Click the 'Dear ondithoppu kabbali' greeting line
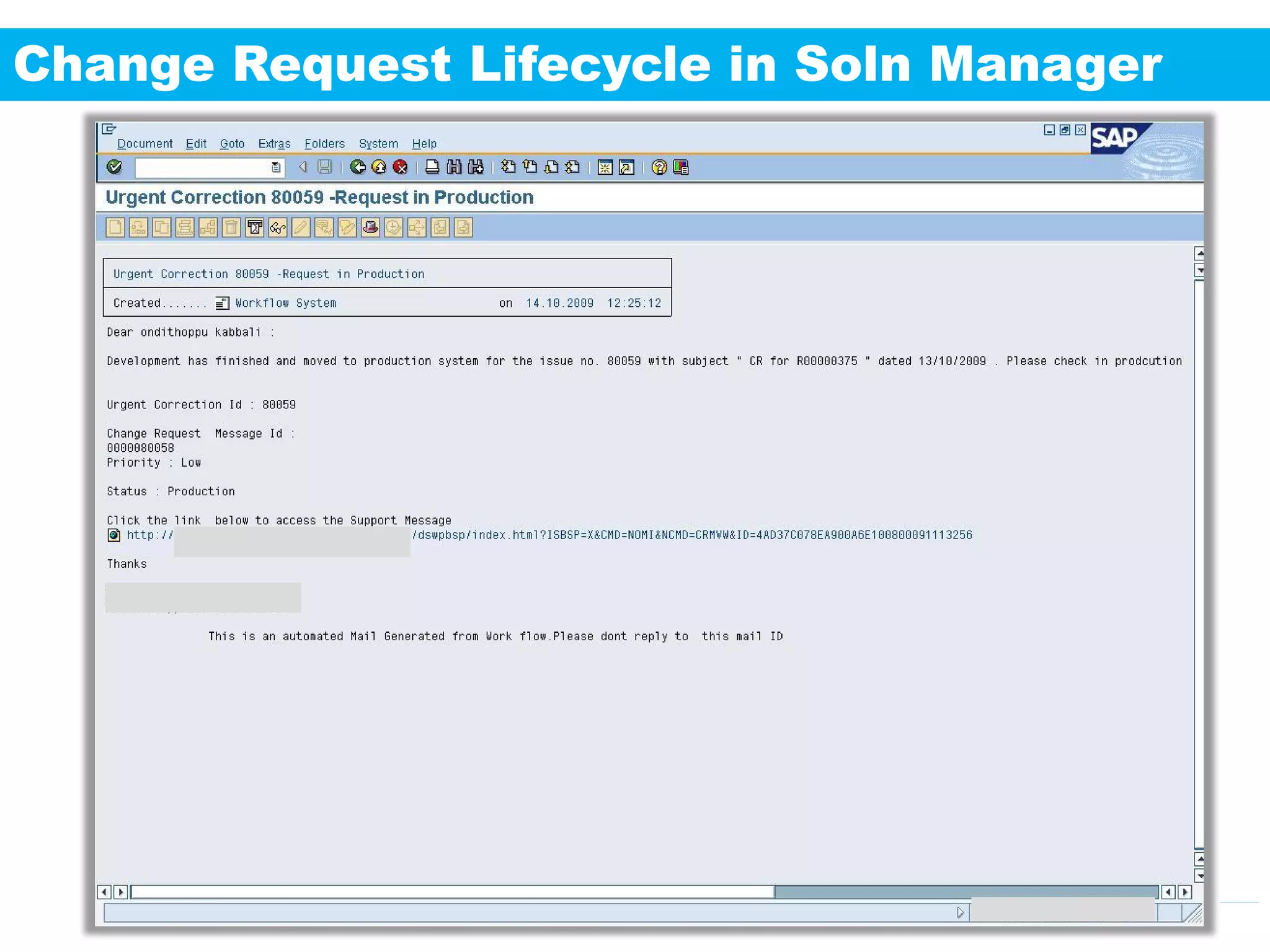This screenshot has width=1270, height=952. 190,332
